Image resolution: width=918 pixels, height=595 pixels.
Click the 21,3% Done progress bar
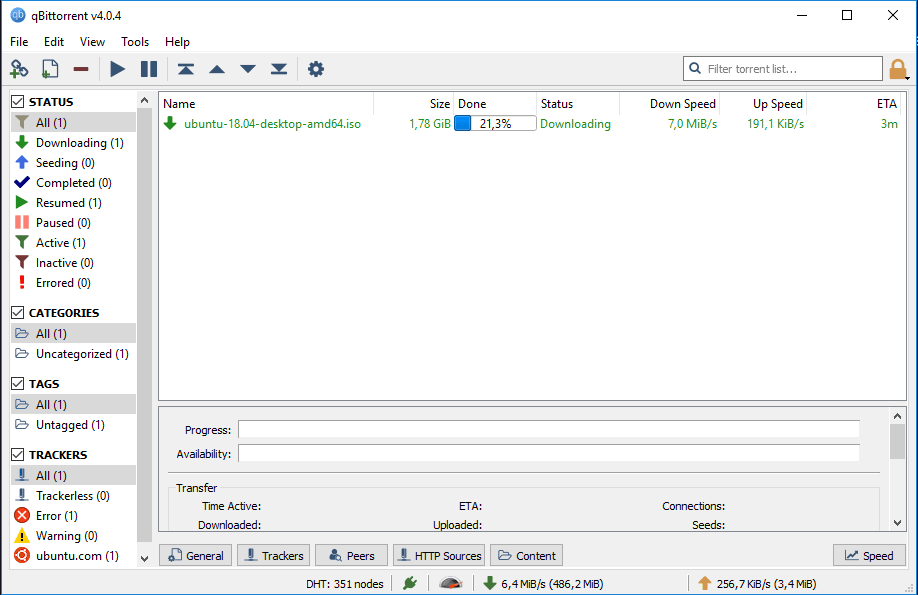495,124
